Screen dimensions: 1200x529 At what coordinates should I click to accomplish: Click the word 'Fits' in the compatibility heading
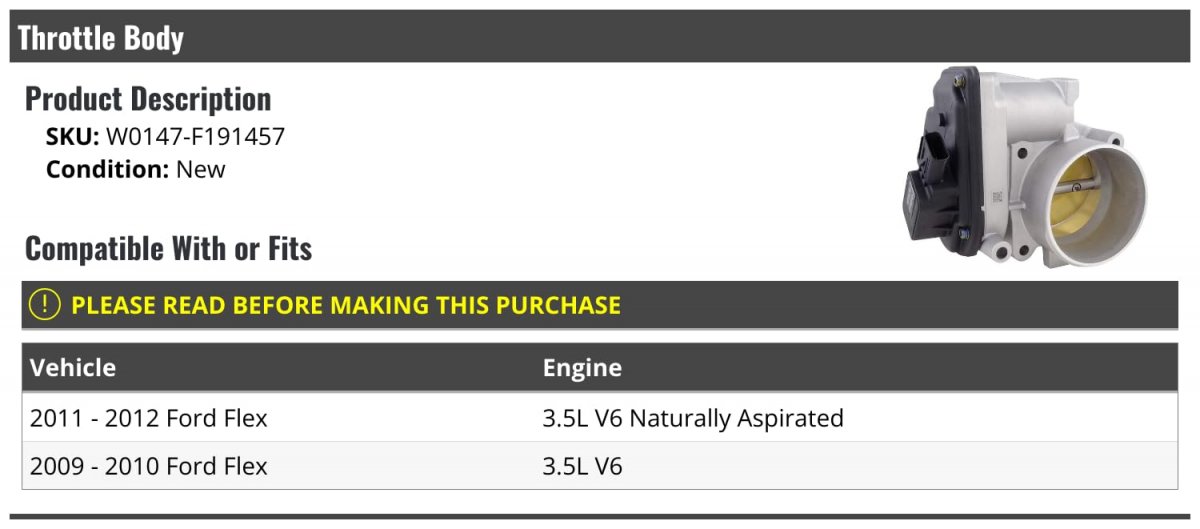(288, 248)
